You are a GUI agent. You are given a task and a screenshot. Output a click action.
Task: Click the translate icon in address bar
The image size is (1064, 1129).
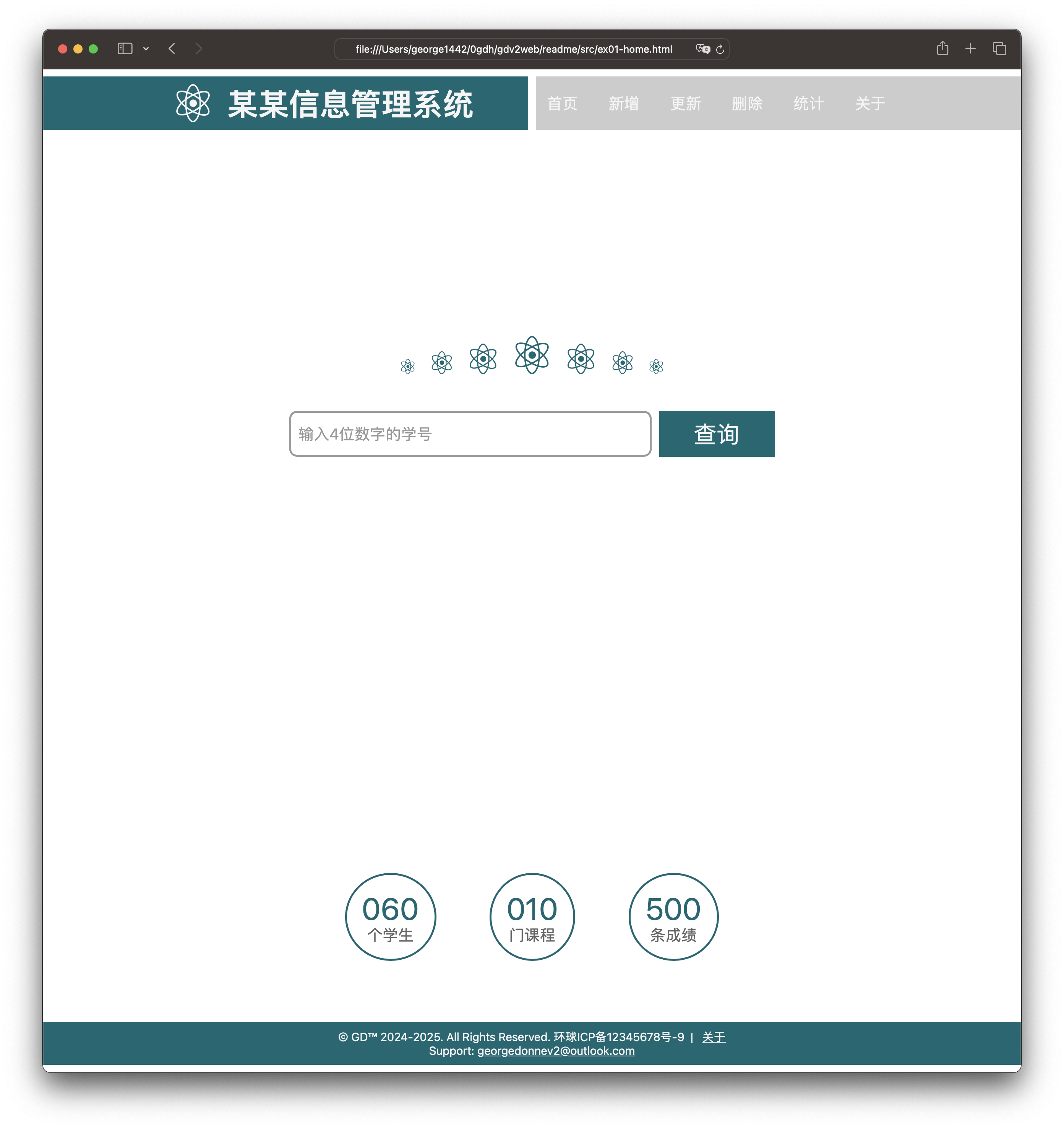703,49
